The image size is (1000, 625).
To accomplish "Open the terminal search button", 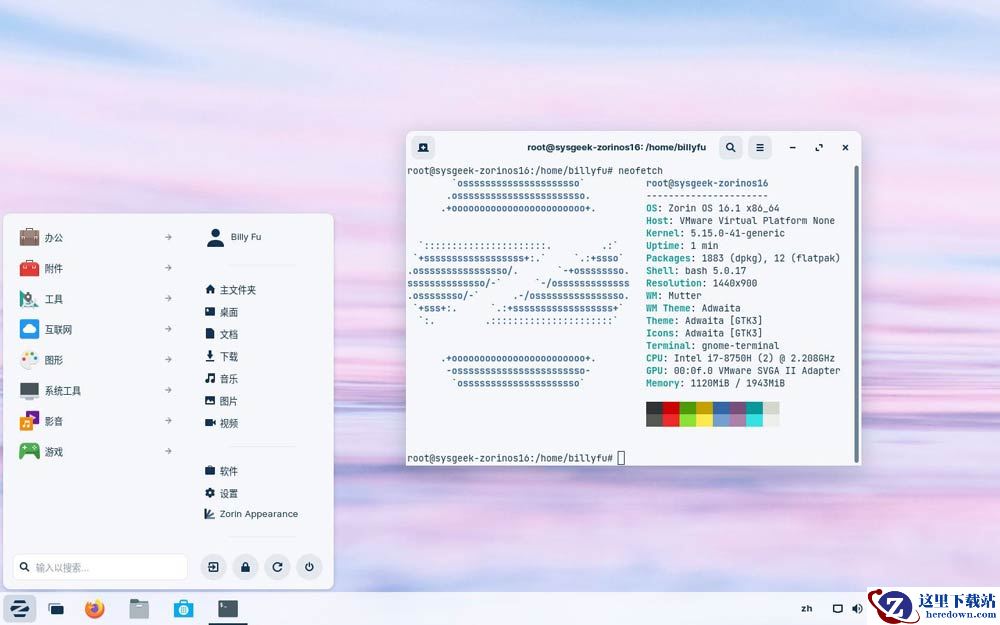I will click(731, 147).
